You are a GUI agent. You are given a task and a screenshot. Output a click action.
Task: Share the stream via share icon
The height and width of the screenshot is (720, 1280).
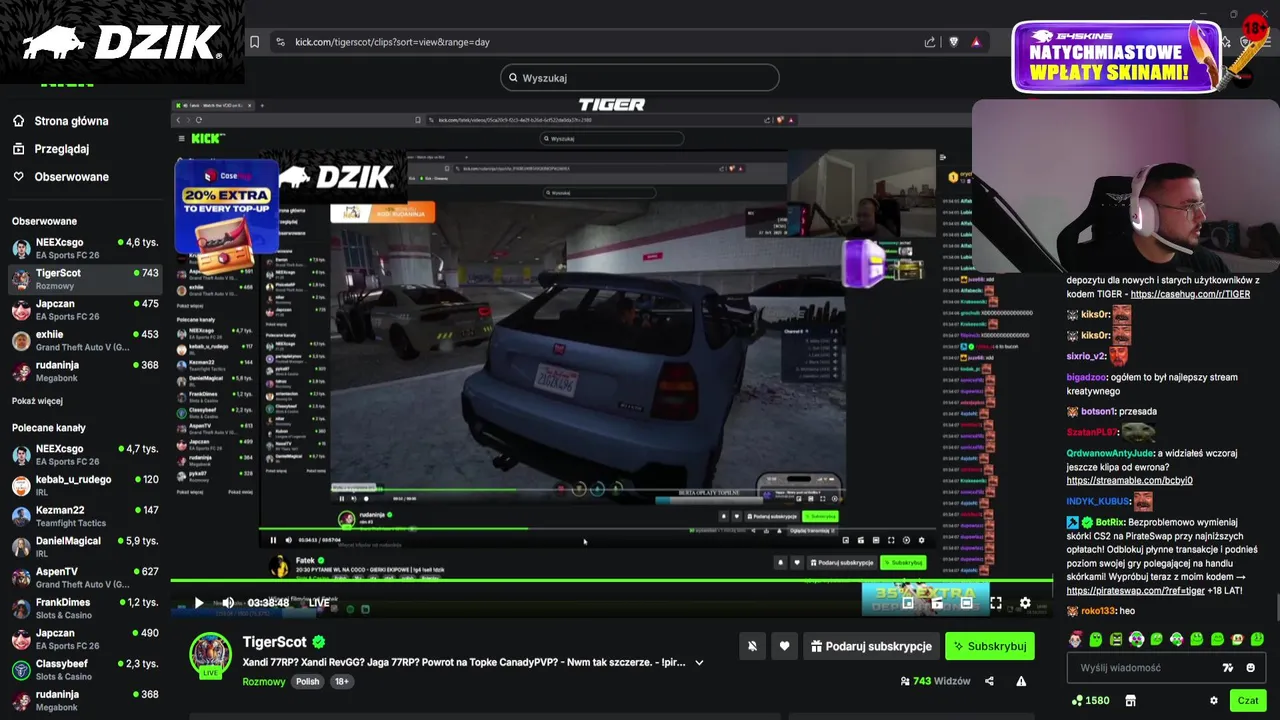(989, 681)
